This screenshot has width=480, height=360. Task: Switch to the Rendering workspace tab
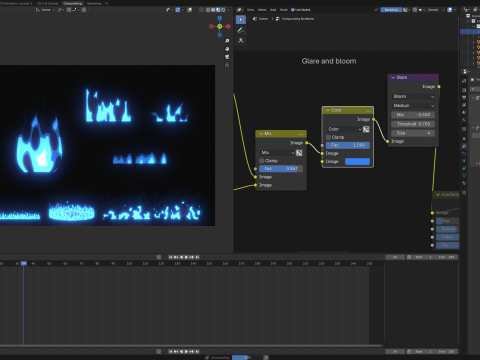(x=94, y=3)
